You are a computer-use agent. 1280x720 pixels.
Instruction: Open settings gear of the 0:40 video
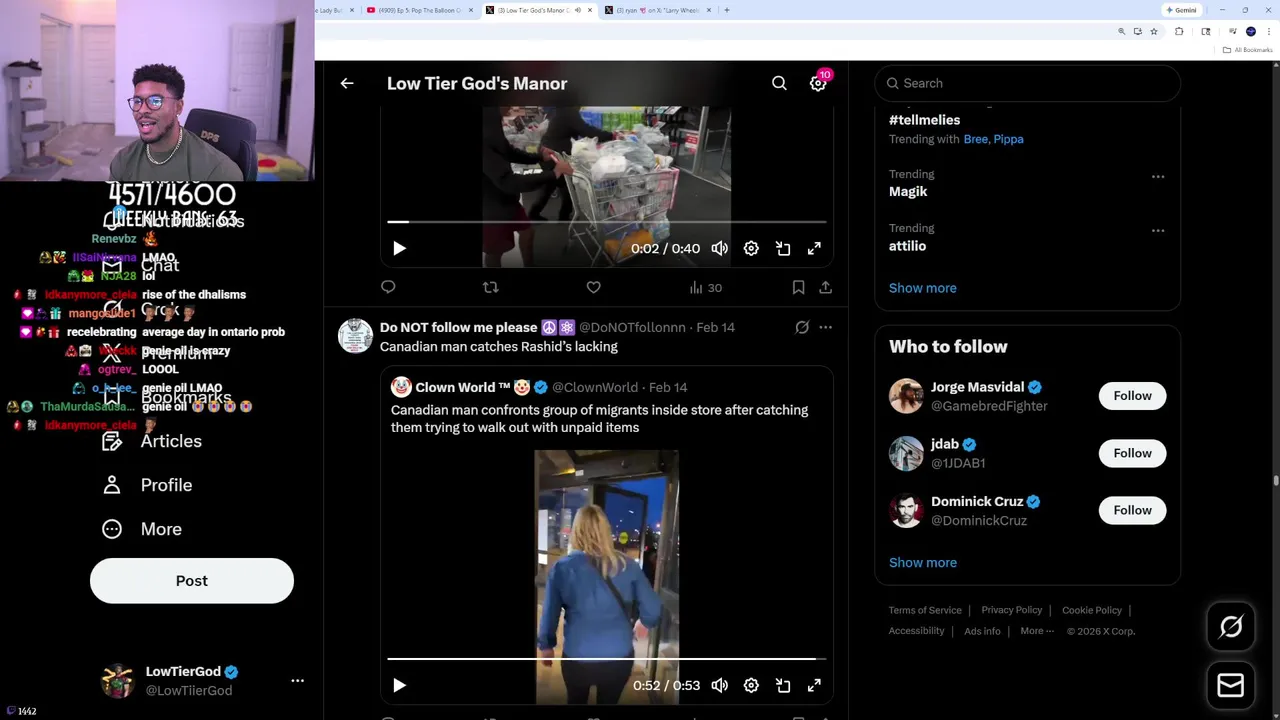[x=751, y=248]
